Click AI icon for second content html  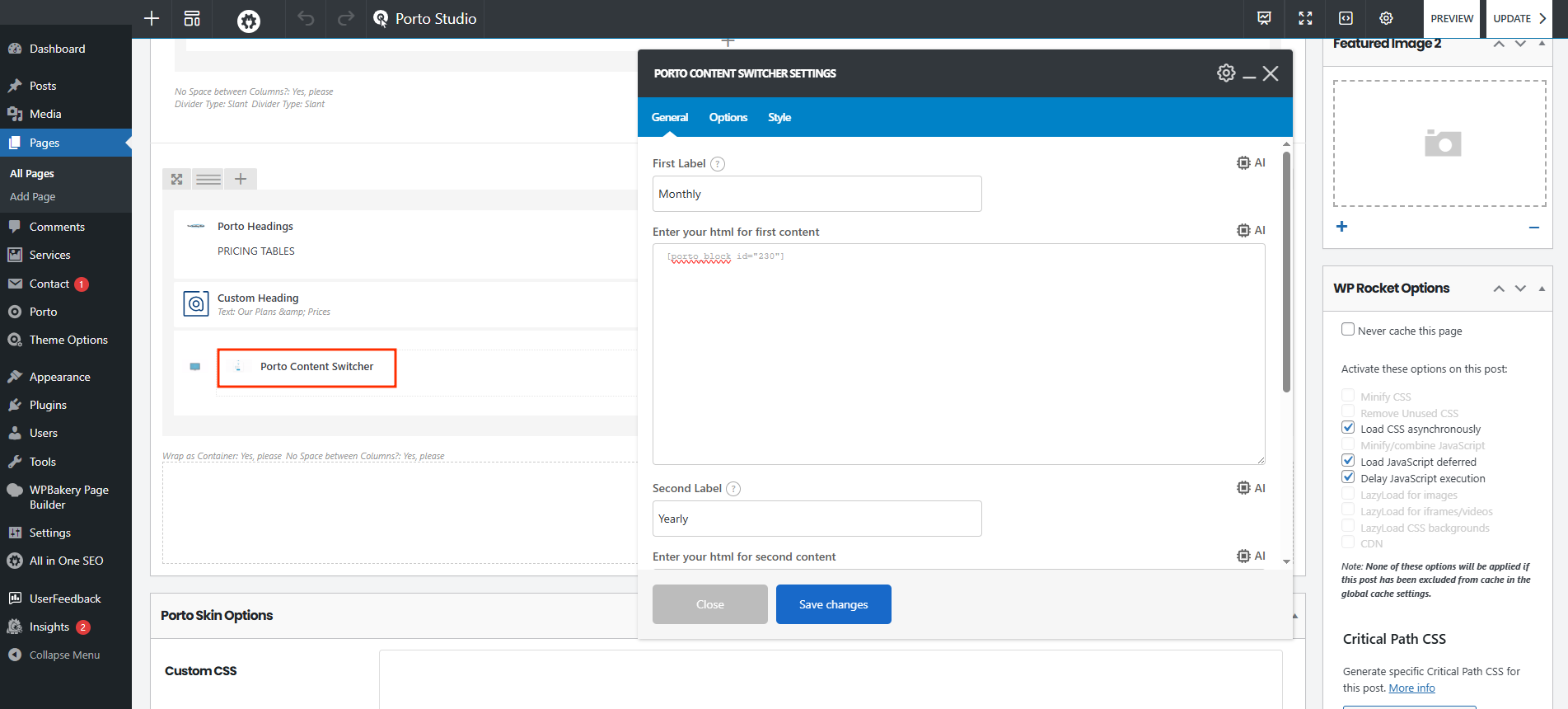pos(1251,556)
